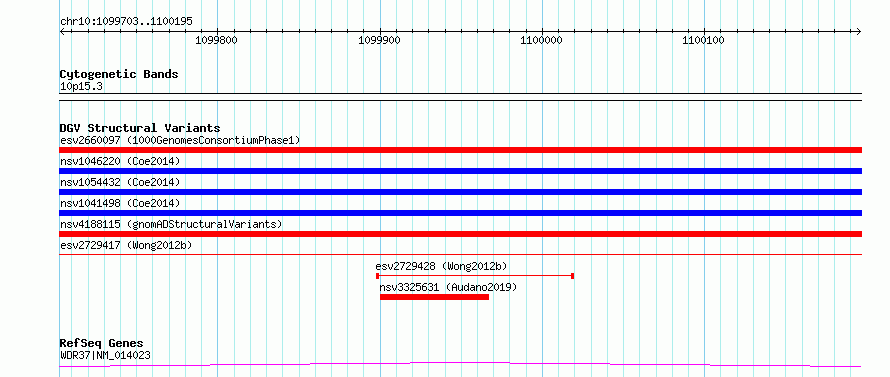This screenshot has height=377, width=890.
Task: Open the nsv4188115 (gnomADStructuralVariants) label
Action: click(x=171, y=224)
